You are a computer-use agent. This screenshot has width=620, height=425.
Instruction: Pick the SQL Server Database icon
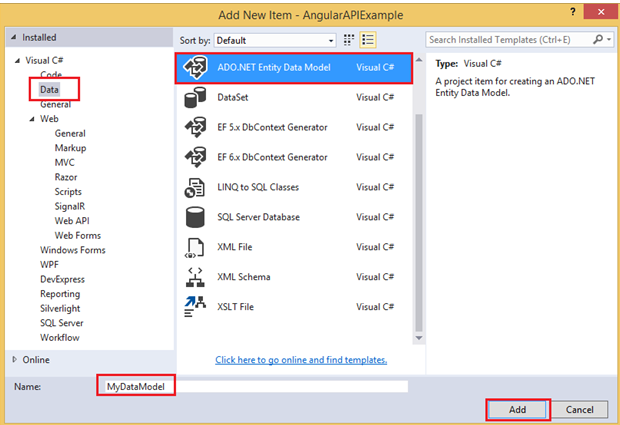pos(195,217)
